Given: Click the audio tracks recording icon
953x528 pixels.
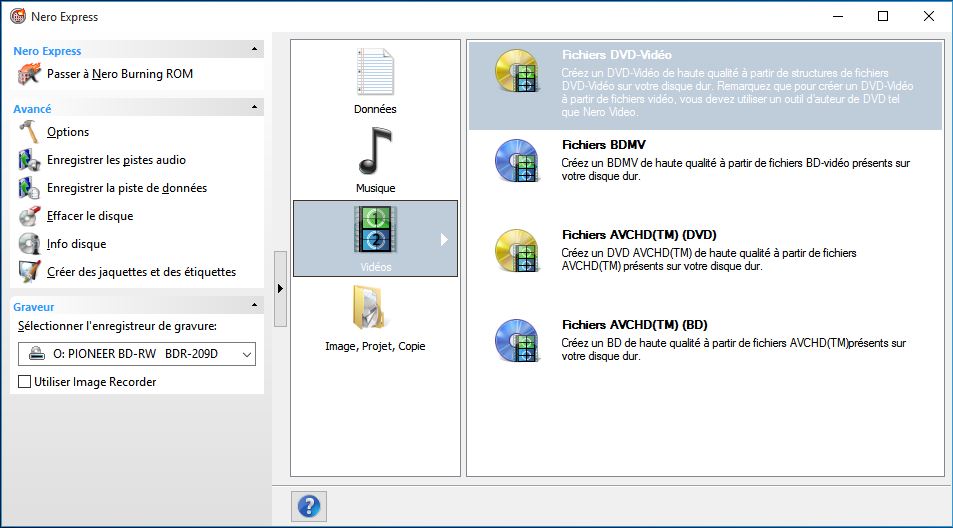Looking at the screenshot, I should coord(29,160).
